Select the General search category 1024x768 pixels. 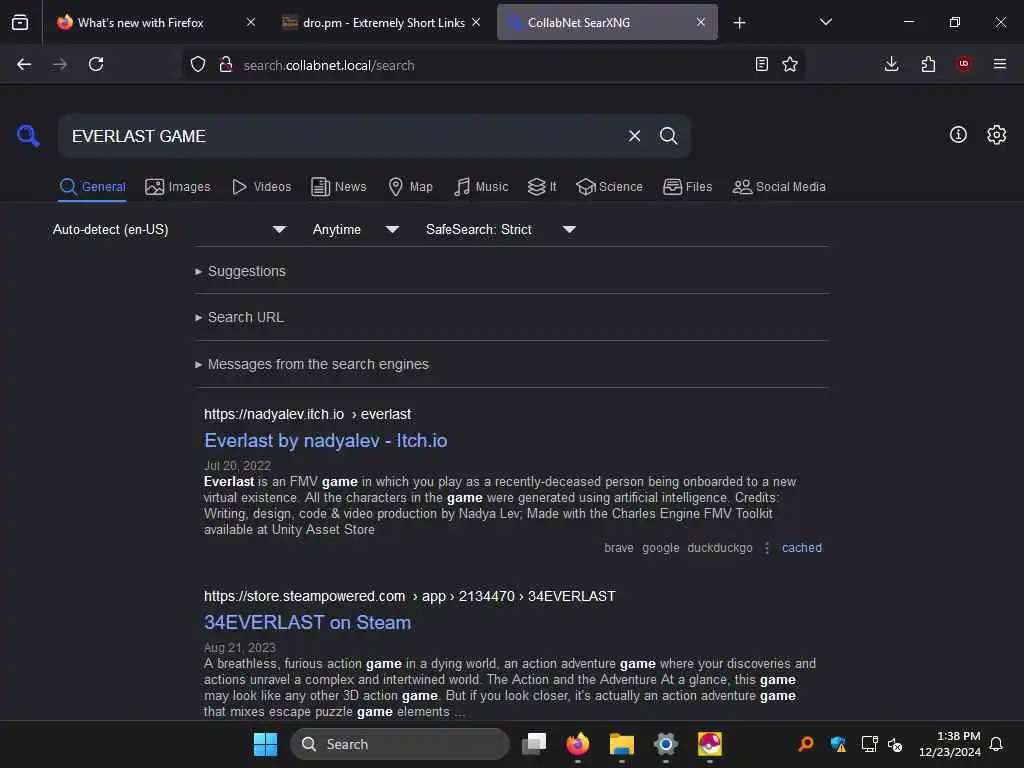[x=92, y=187]
